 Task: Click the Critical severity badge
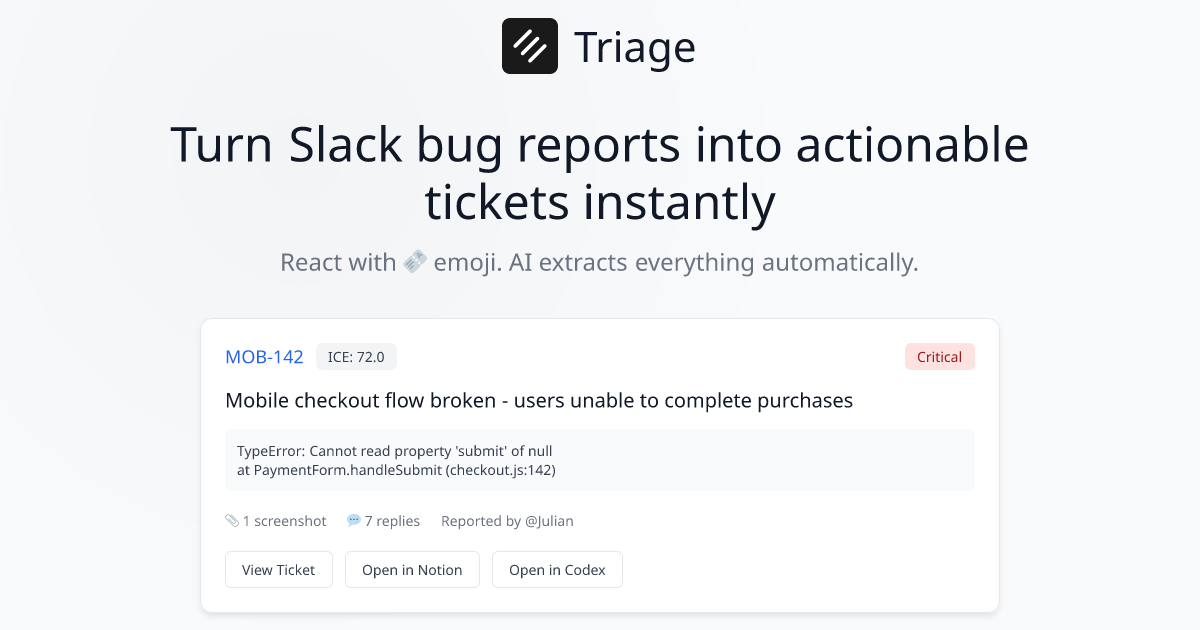tap(939, 356)
